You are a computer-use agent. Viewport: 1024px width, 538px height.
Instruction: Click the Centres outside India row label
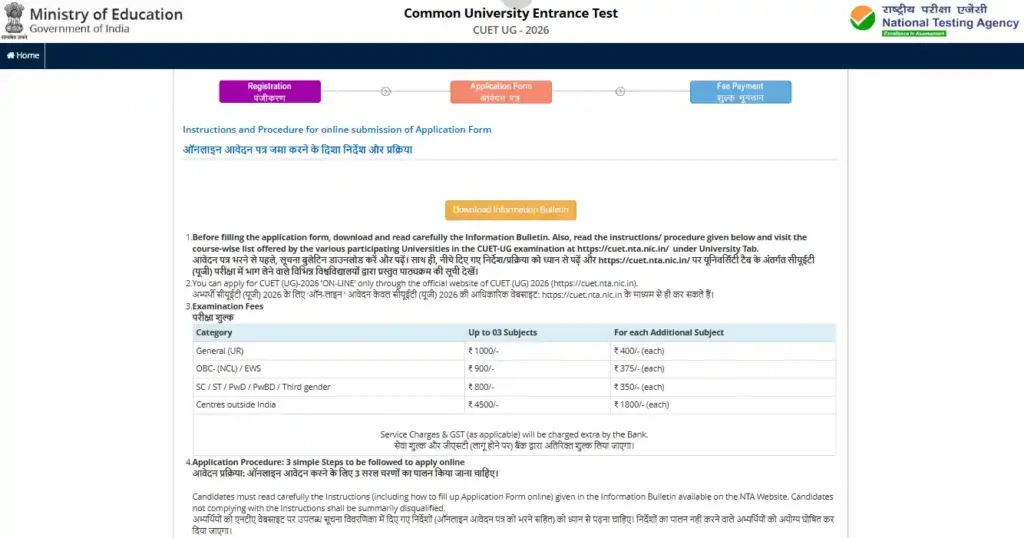tap(237, 404)
